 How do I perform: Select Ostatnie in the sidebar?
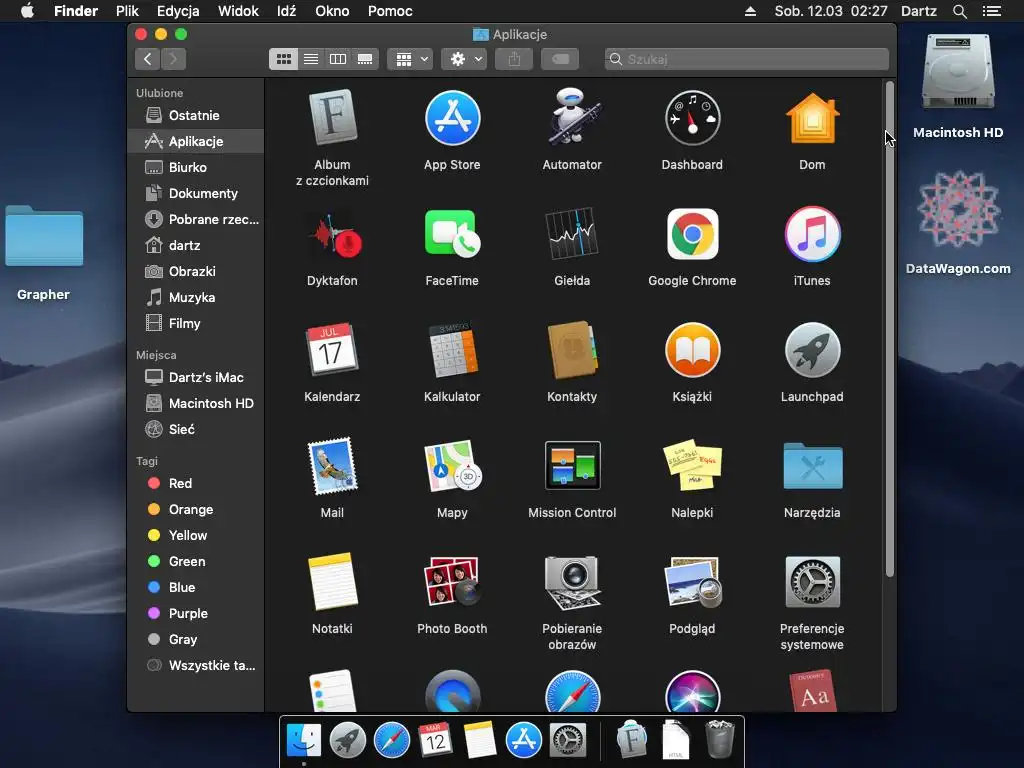196,116
